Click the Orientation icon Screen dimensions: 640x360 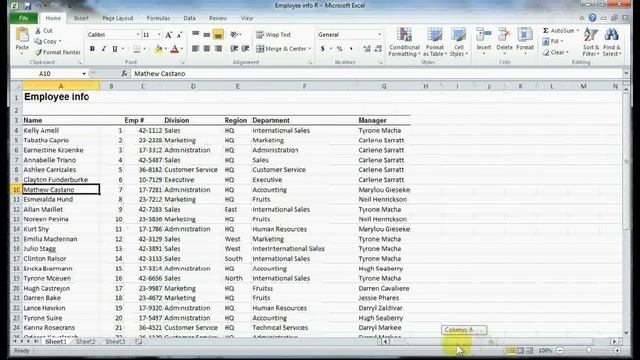click(234, 35)
